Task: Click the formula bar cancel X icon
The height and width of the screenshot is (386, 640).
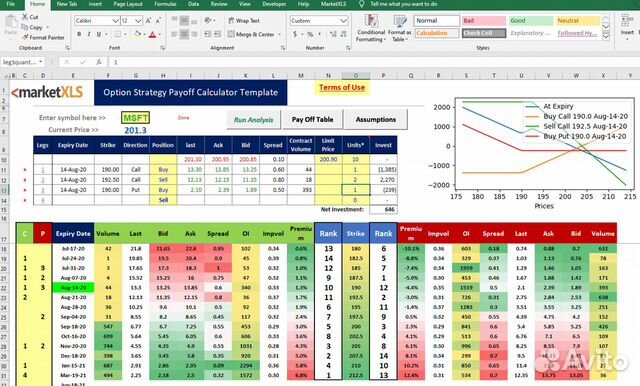Action: pos(67,62)
